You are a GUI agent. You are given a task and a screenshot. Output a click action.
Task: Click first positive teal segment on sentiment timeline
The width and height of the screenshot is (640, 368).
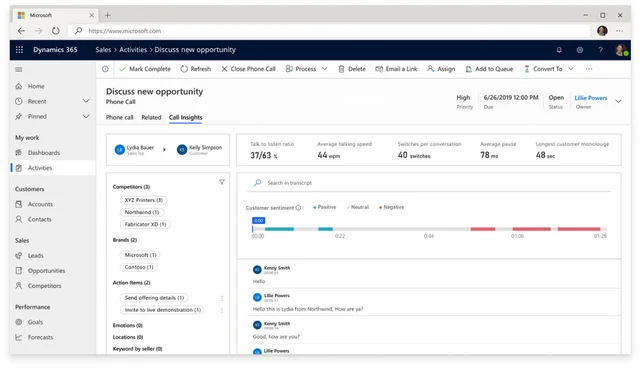pos(279,229)
